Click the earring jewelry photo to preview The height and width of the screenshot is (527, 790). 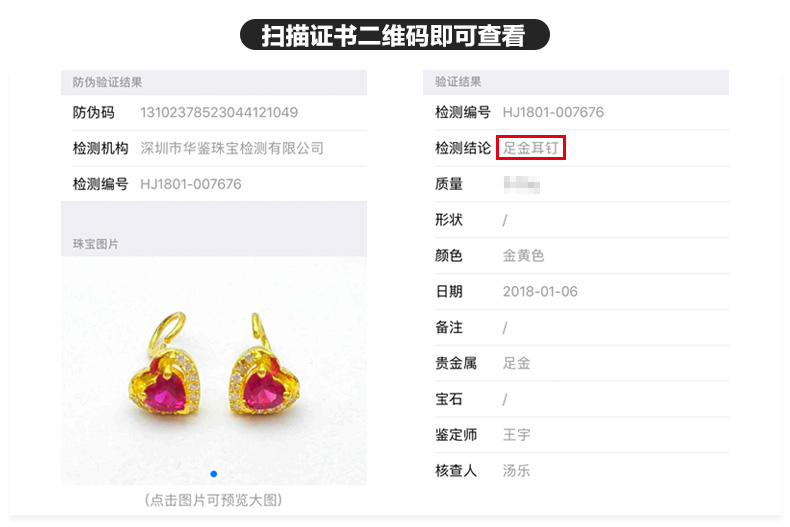point(214,370)
